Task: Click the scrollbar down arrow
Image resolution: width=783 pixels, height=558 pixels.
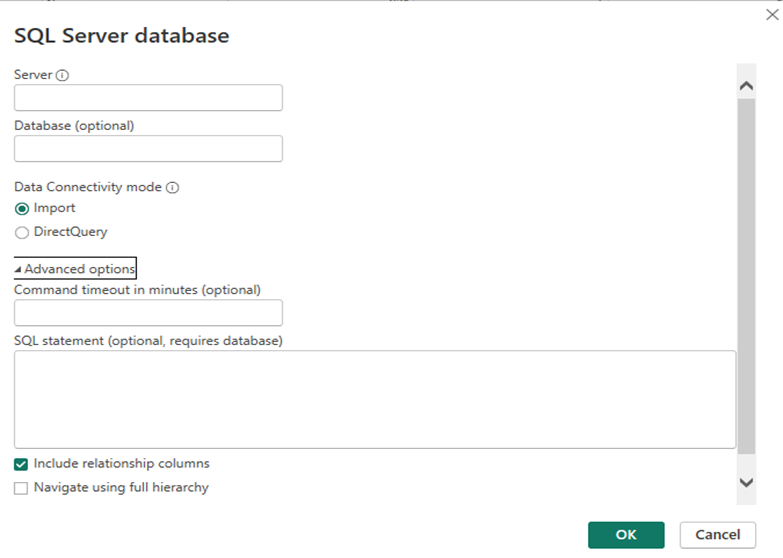Action: (746, 483)
